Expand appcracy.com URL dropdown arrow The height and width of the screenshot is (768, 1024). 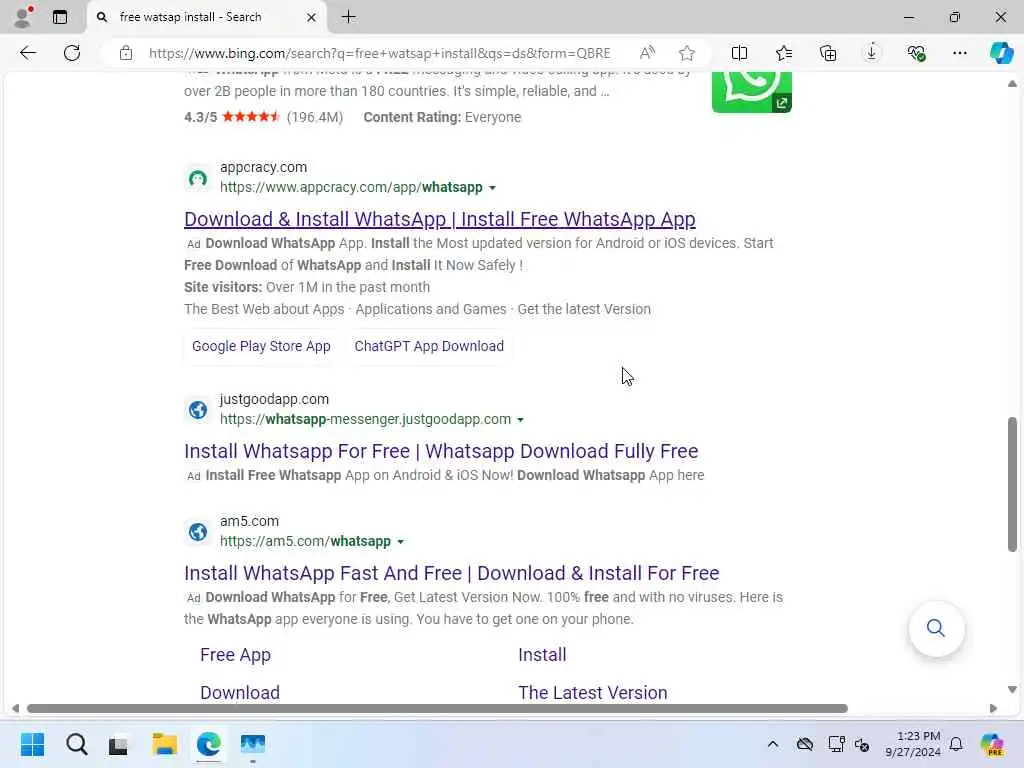point(492,188)
